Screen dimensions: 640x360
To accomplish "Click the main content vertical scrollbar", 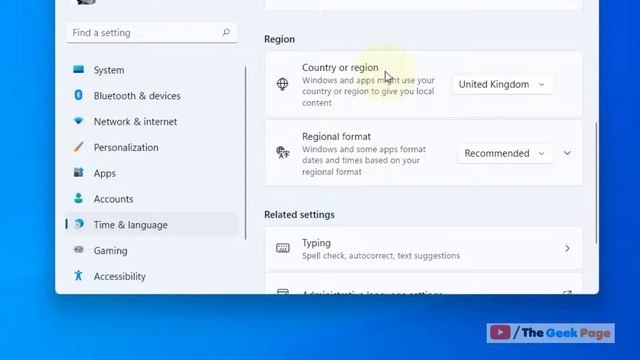I will pos(596,182).
